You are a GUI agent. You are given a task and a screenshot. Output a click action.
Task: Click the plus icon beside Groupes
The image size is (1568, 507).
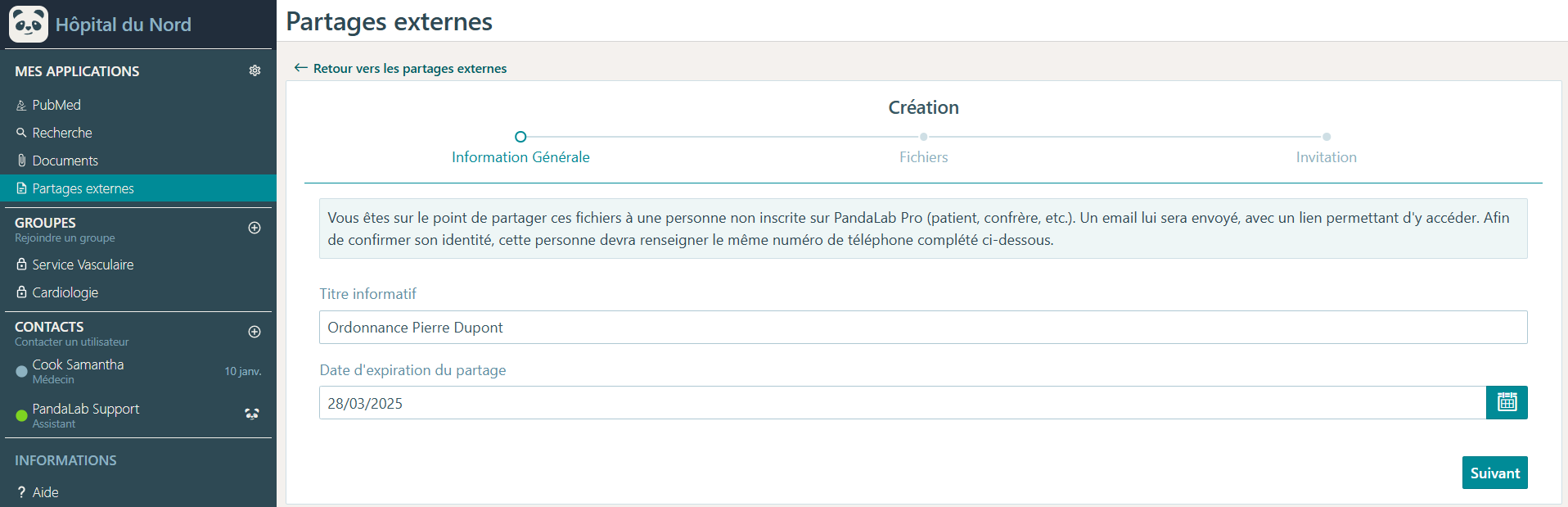pyautogui.click(x=255, y=228)
